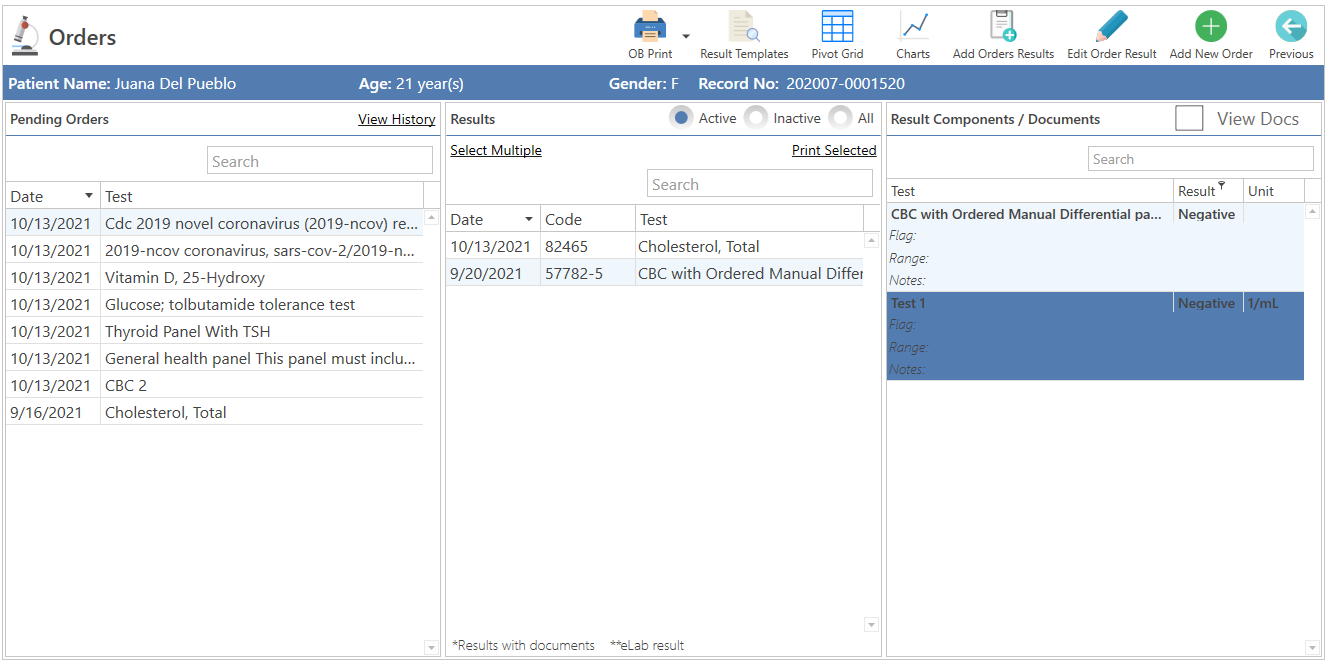Select the Vitamin D, 25-Hydroxy order

click(x=215, y=277)
